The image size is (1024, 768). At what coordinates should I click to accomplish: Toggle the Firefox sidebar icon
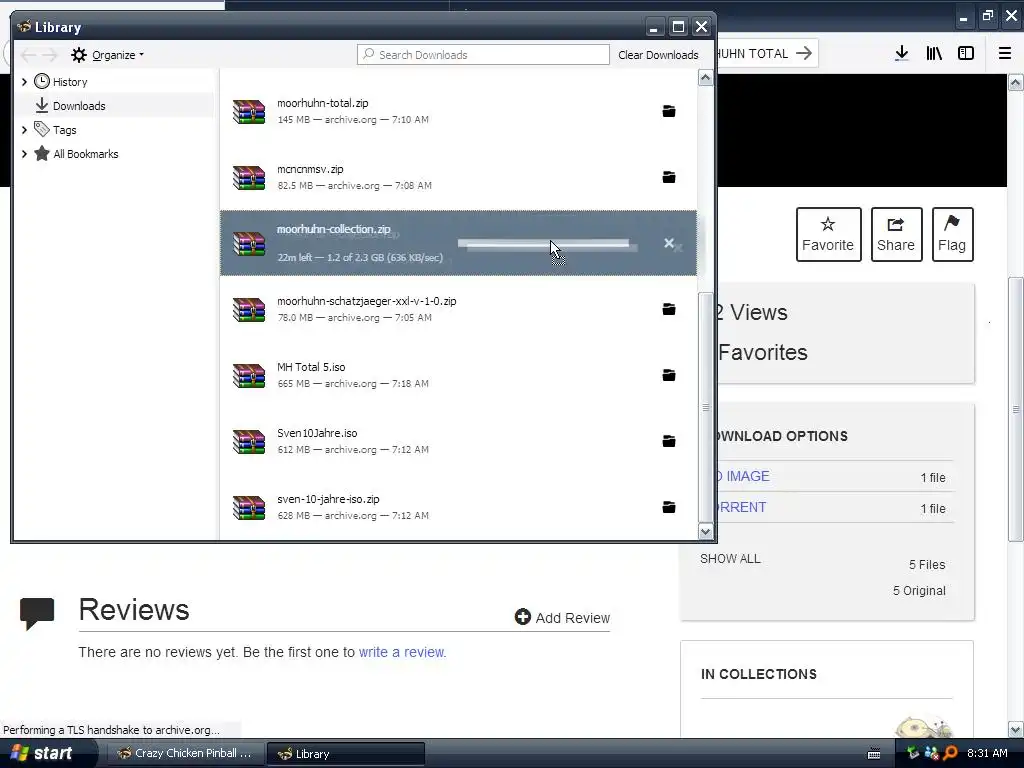coord(966,54)
